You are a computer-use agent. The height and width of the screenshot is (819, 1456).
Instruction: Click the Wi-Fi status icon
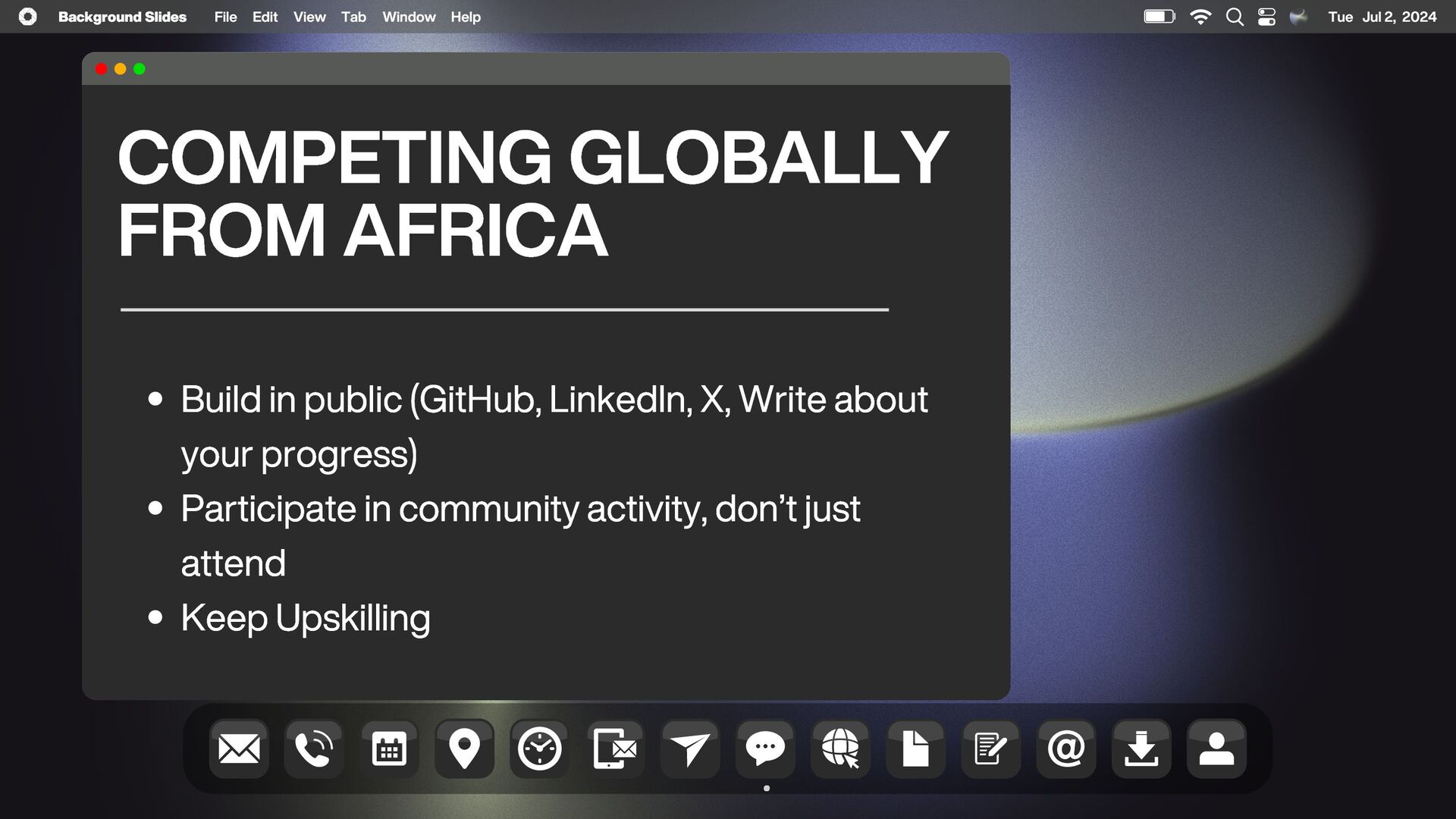1200,17
